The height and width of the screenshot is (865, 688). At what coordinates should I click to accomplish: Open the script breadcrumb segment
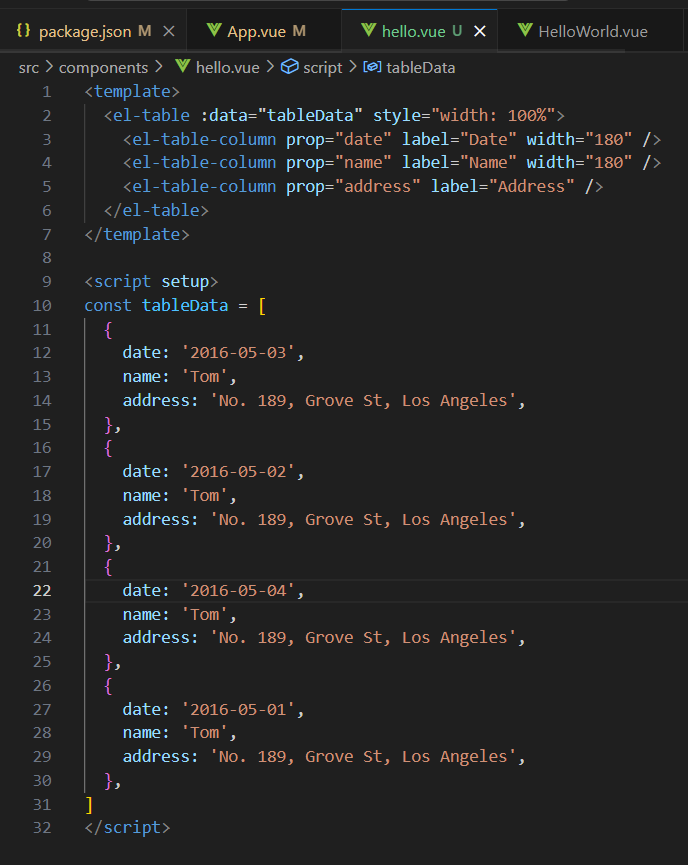[x=323, y=68]
